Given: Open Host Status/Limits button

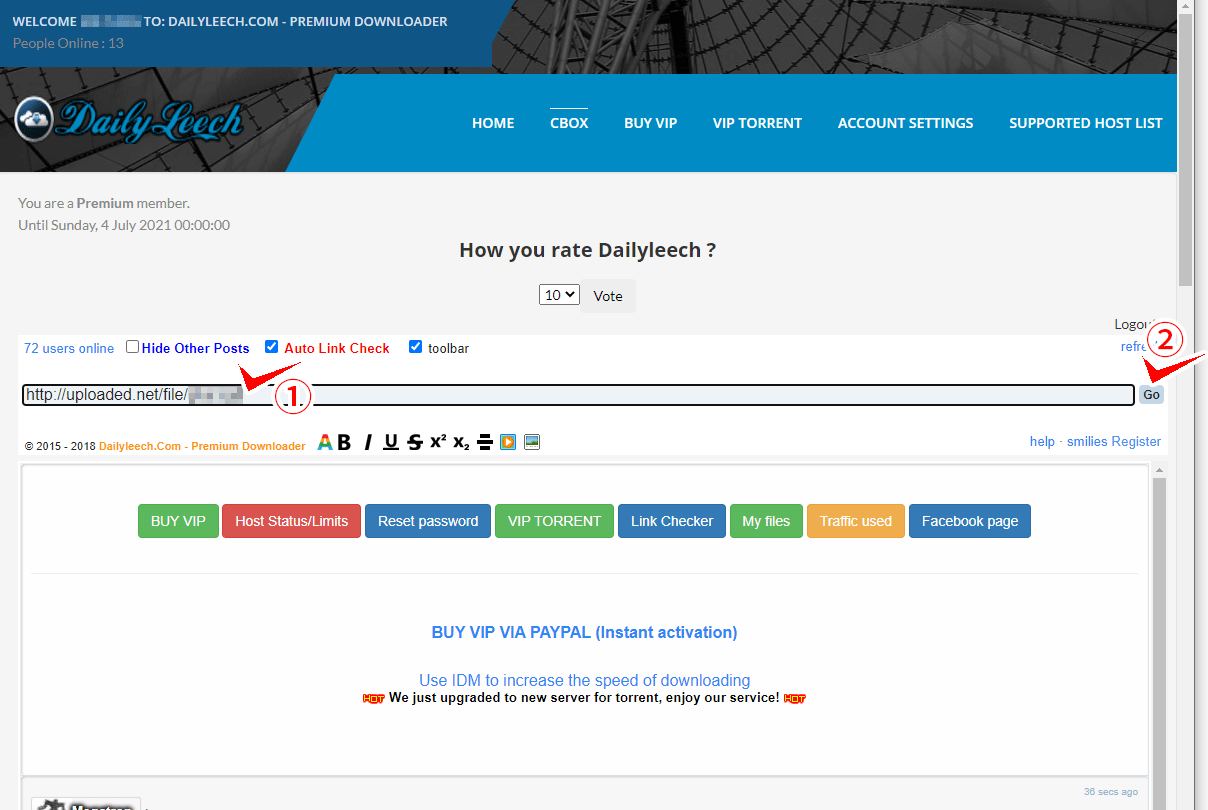Looking at the screenshot, I should click(292, 521).
